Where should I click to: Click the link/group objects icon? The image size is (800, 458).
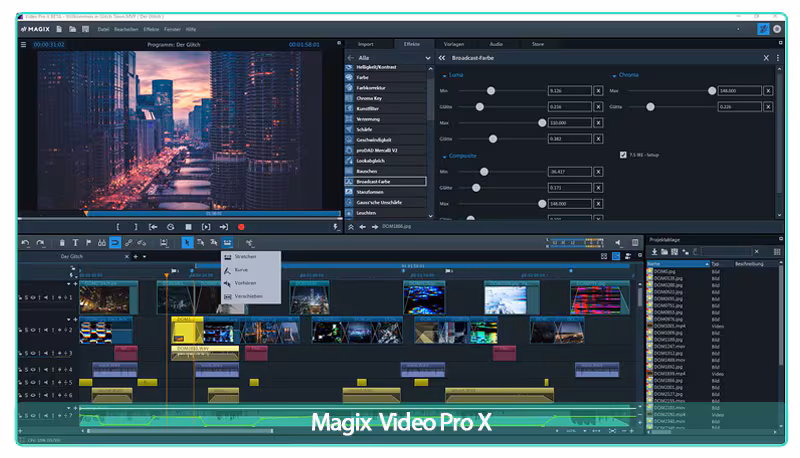tap(129, 243)
